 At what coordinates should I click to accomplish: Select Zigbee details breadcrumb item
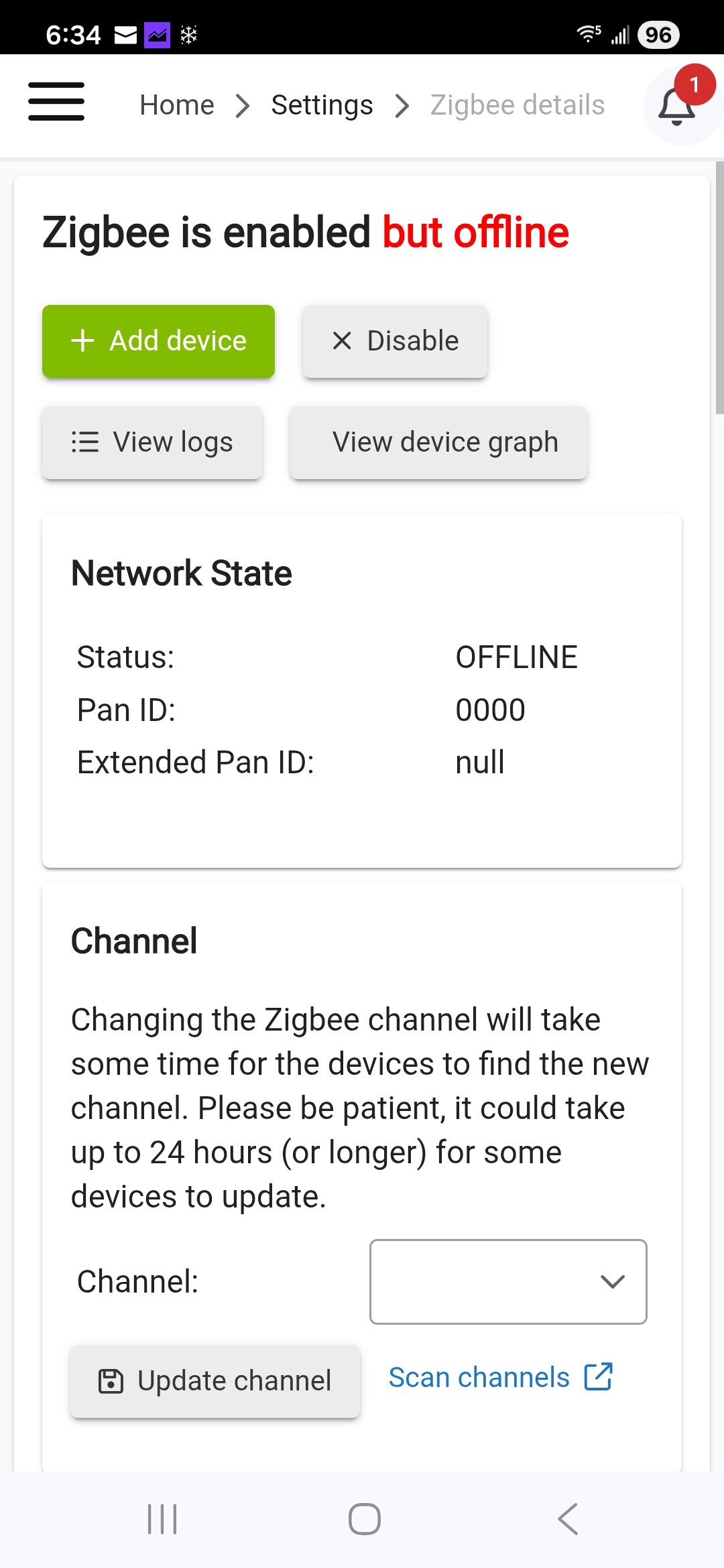coord(517,105)
